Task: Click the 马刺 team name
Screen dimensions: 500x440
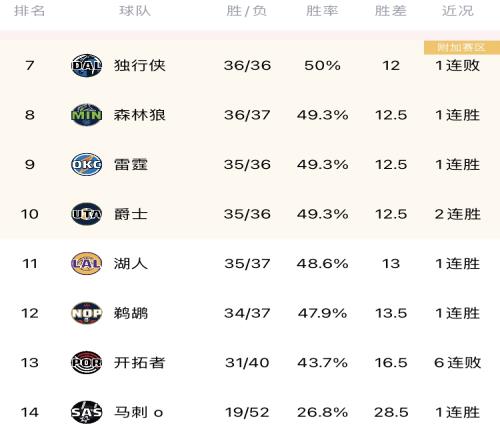Action: coord(131,412)
